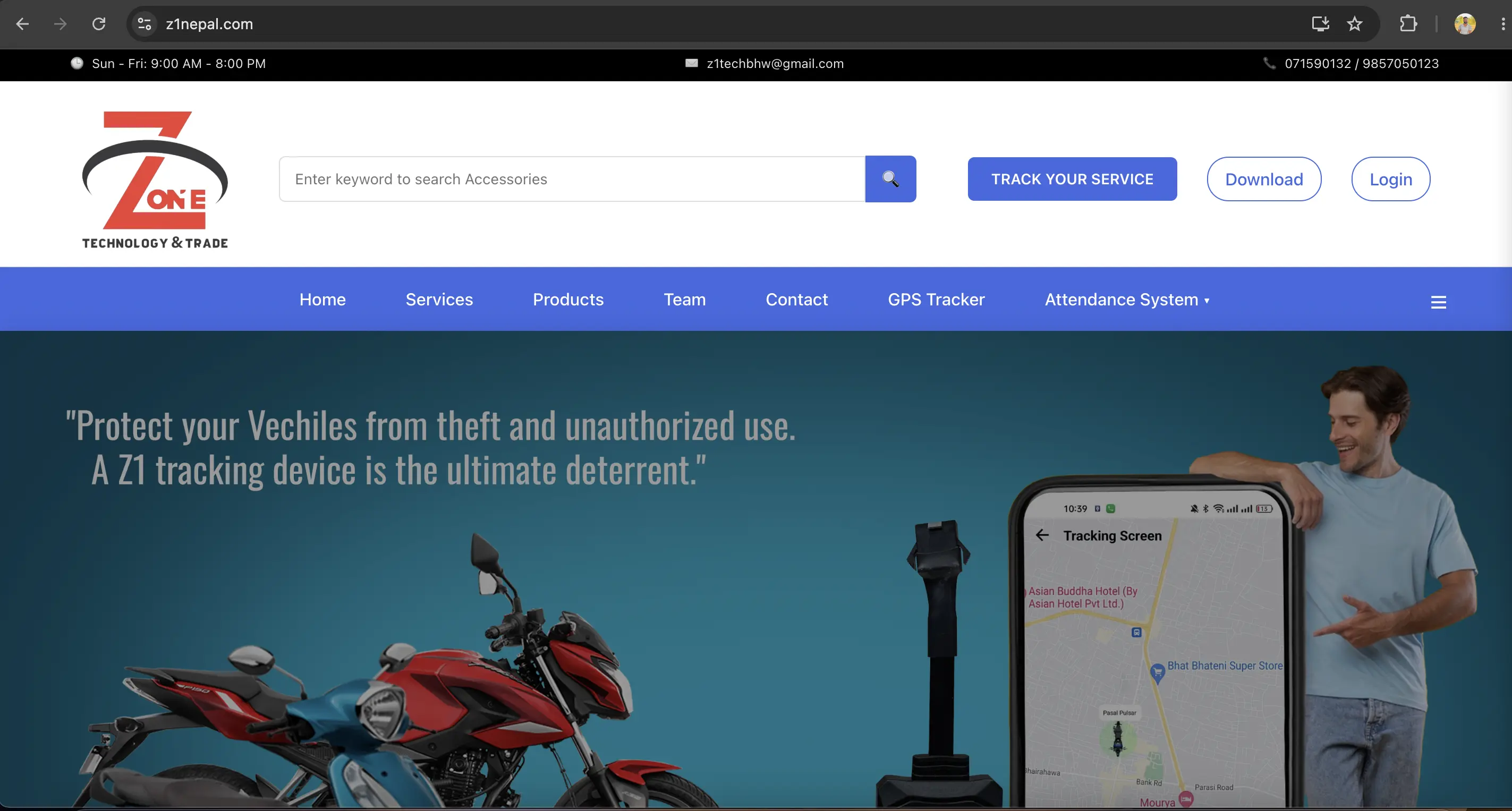
Task: Open the Team page
Action: (x=684, y=300)
